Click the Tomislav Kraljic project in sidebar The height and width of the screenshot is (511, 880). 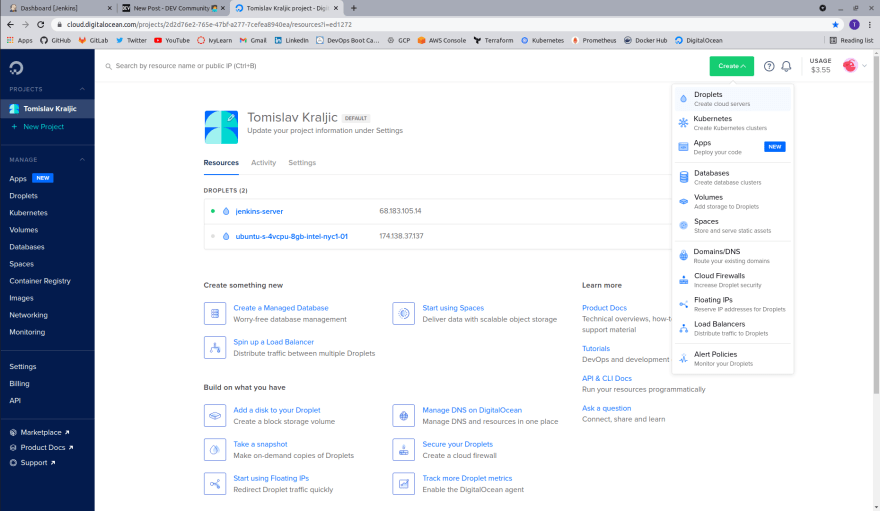[x=47, y=109]
